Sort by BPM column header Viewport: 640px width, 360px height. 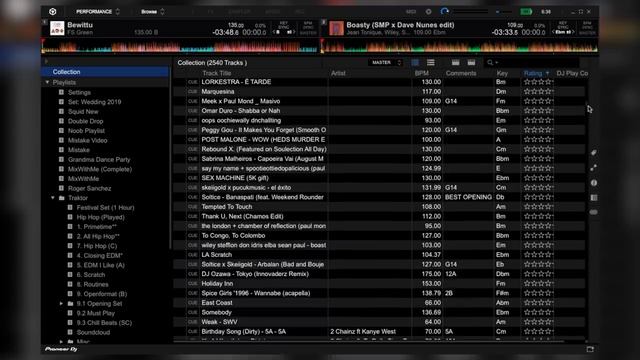tap(422, 73)
